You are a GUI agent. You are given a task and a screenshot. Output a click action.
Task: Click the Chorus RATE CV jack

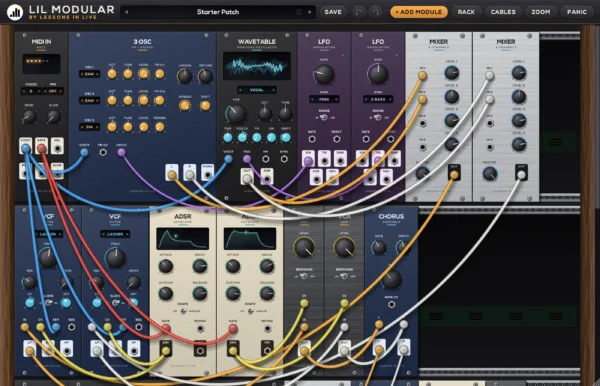391,305
